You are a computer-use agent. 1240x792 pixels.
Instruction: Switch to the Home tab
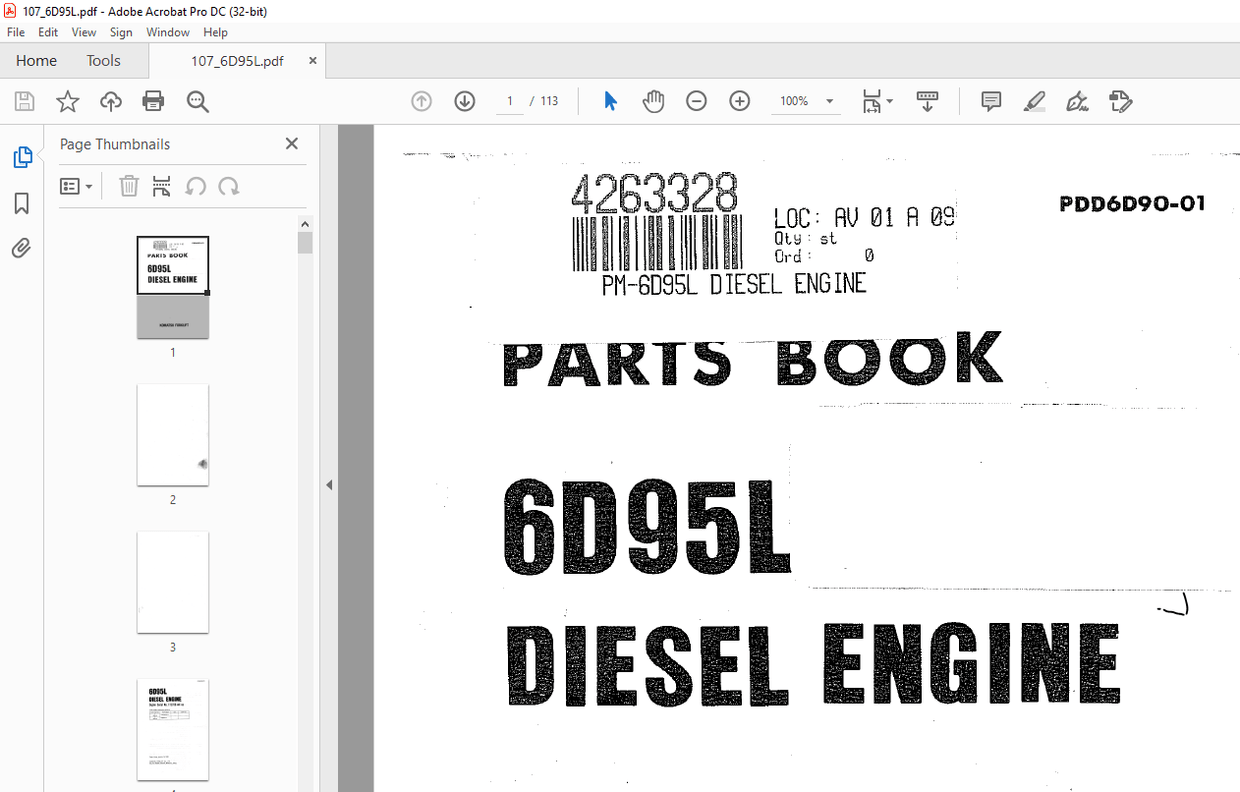[x=36, y=60]
